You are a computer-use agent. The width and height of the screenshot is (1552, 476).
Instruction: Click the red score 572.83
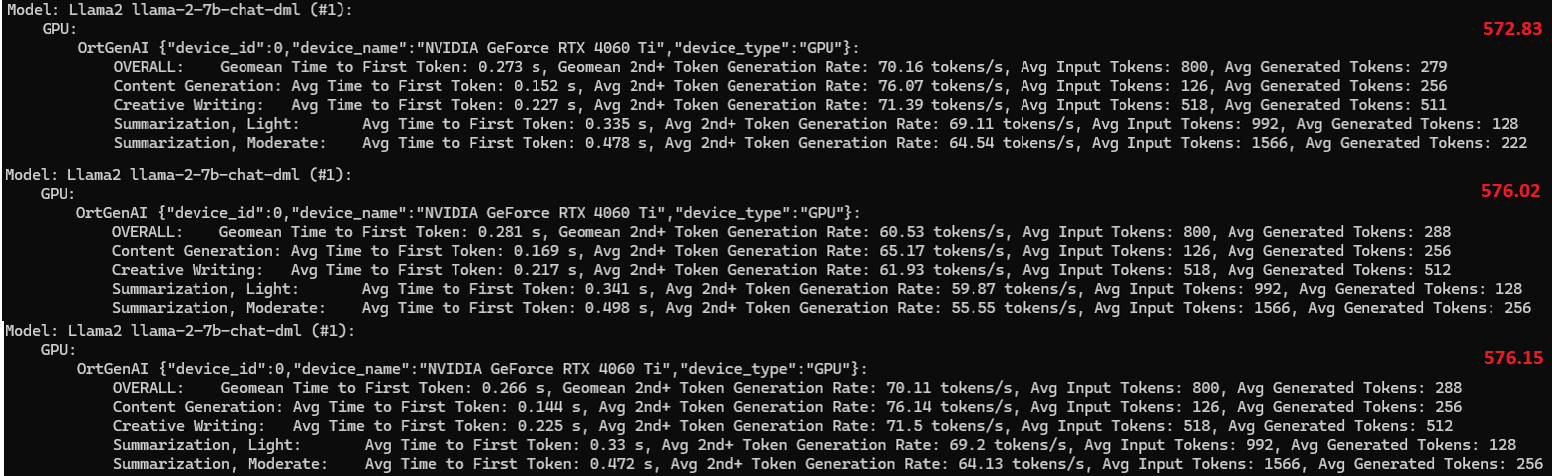click(x=1513, y=29)
